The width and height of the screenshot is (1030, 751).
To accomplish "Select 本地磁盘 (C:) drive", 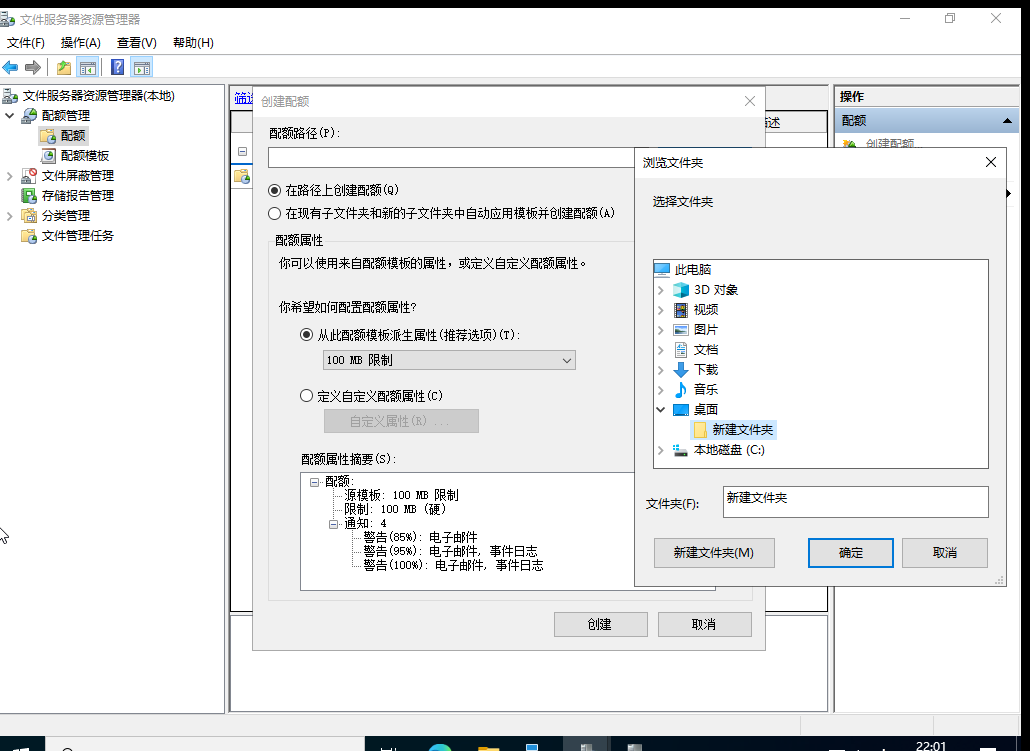I will coord(729,450).
